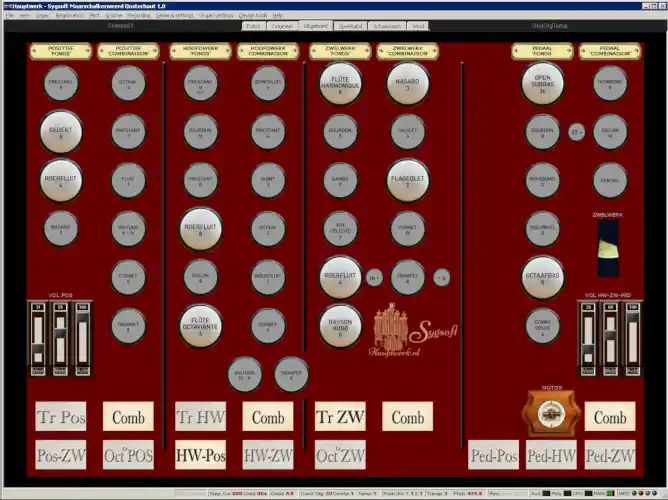Image resolution: width=668 pixels, height=500 pixels.
Task: Expand the General settings menu
Action: (176, 16)
